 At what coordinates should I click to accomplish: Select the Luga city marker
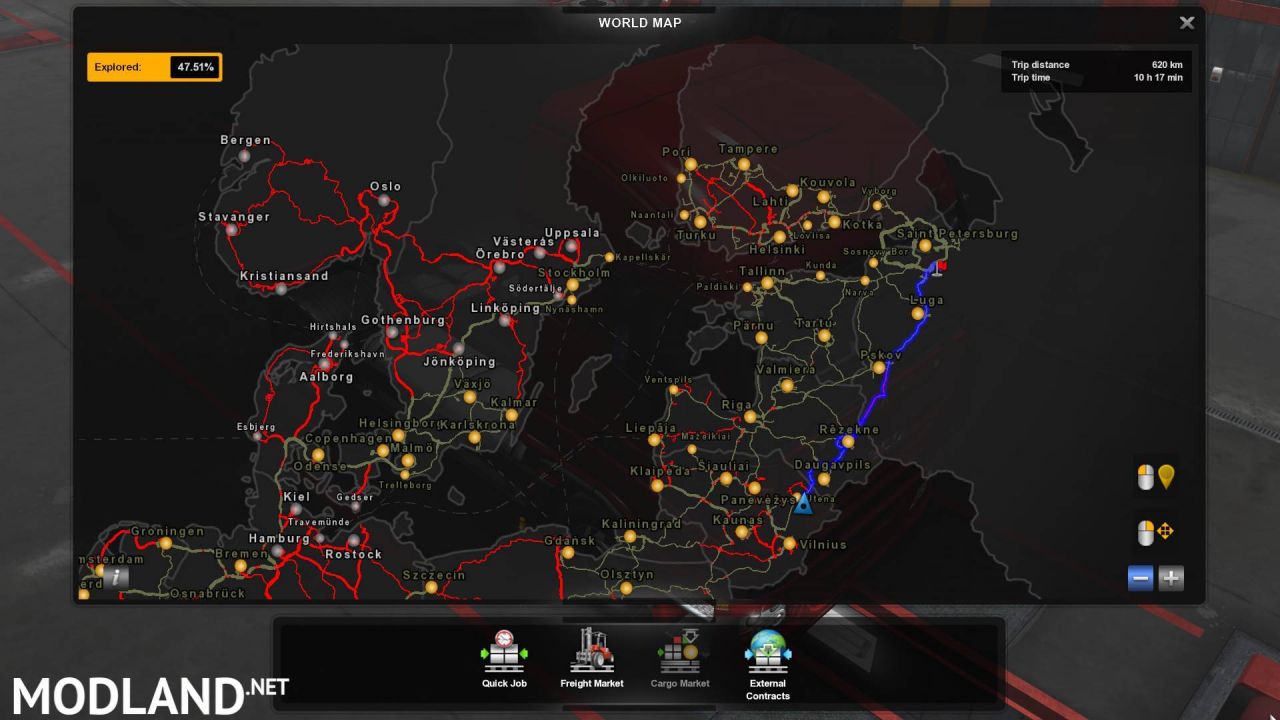(x=917, y=313)
